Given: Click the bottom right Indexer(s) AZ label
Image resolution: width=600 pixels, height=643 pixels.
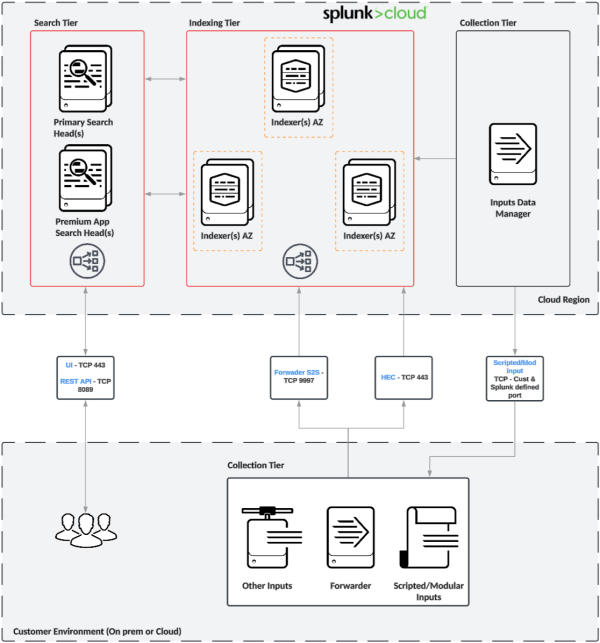Looking at the screenshot, I should 369,236.
